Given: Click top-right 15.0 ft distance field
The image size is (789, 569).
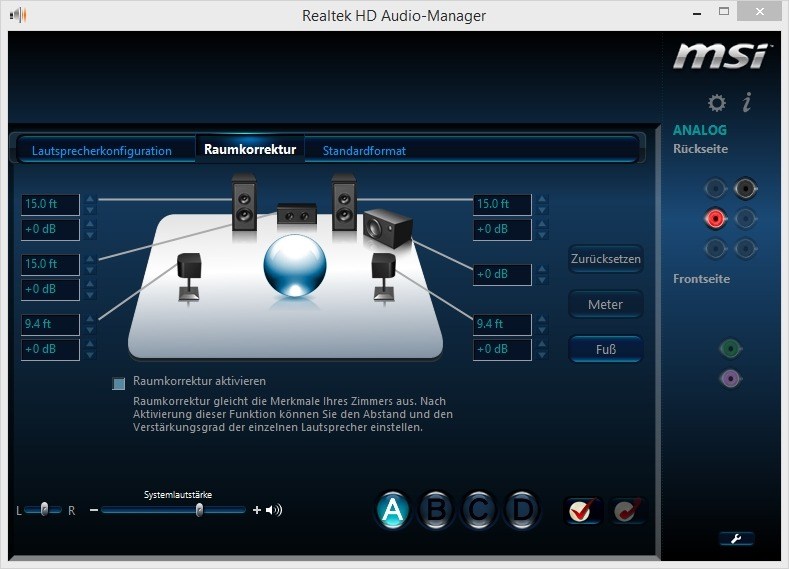Looking at the screenshot, I should tap(502, 204).
